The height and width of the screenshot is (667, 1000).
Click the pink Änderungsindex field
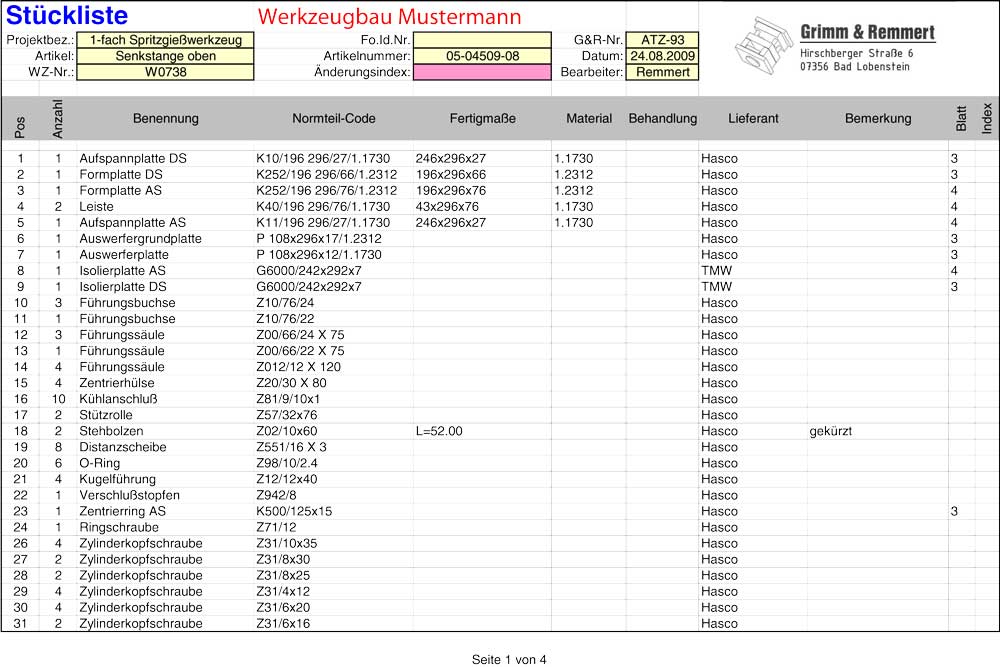point(482,72)
